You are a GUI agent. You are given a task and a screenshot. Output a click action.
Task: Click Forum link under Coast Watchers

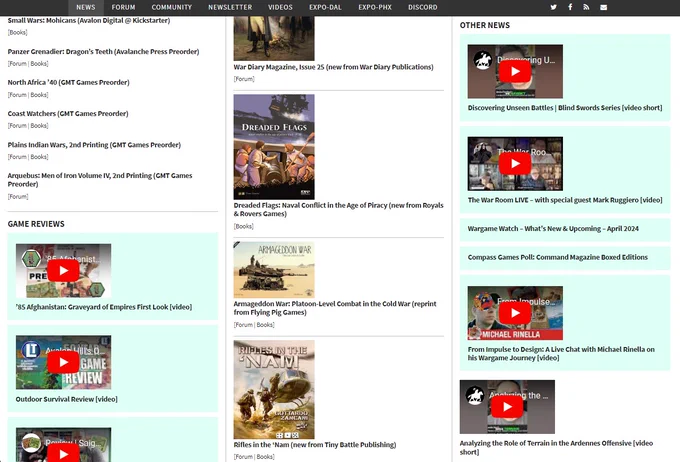tap(18, 126)
